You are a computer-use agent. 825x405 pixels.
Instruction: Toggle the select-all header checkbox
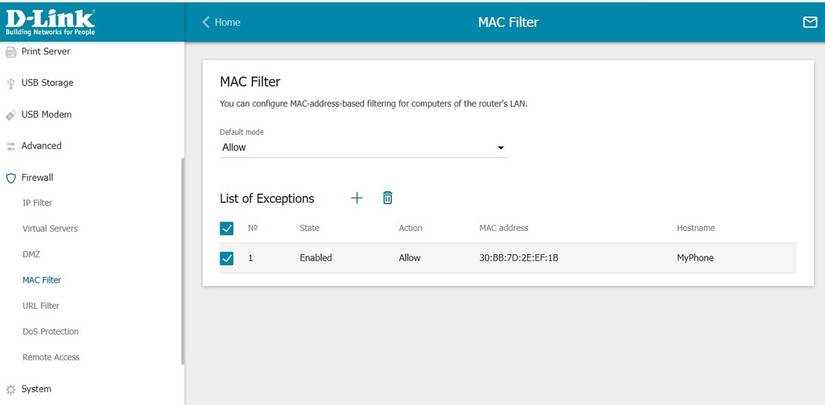point(227,229)
